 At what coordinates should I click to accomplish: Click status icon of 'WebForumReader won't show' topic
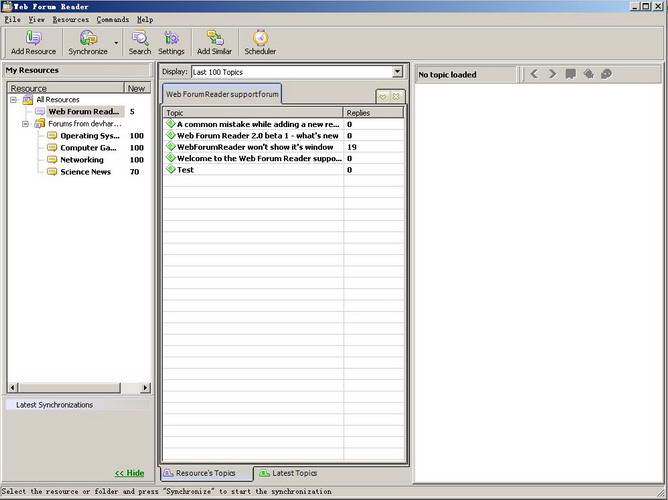[x=171, y=146]
